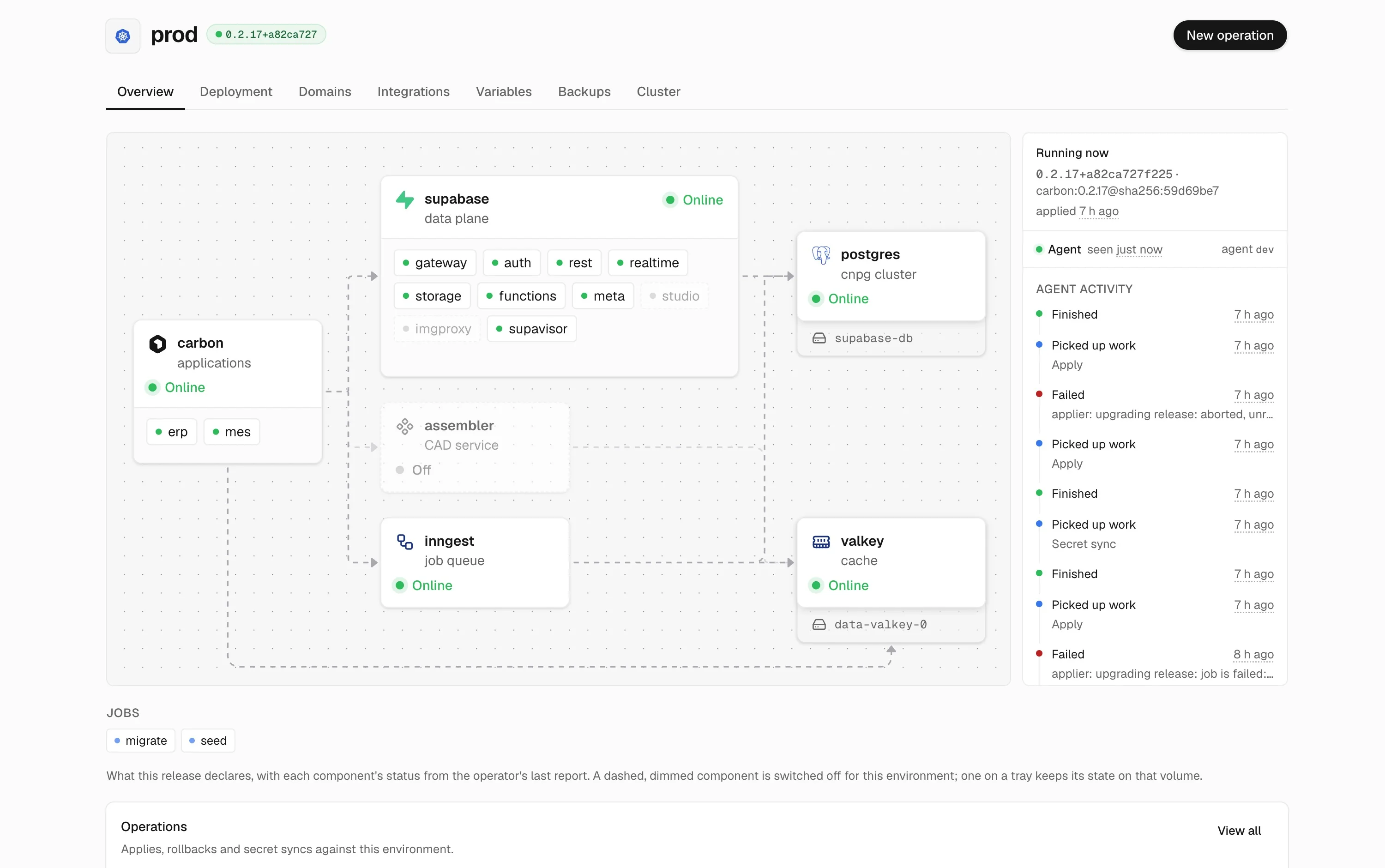1385x868 pixels.
Task: Click the data-valkey-0 volume disk icon
Action: 819,625
